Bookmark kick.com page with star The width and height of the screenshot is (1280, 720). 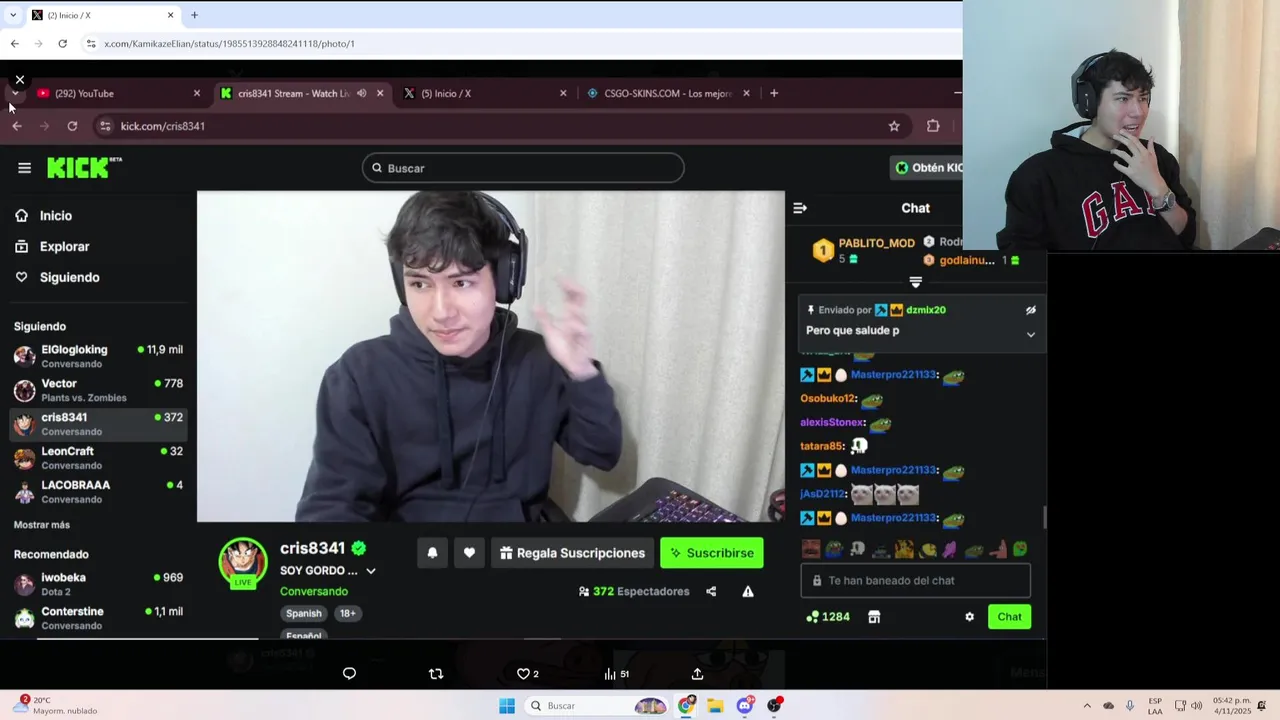tap(894, 126)
